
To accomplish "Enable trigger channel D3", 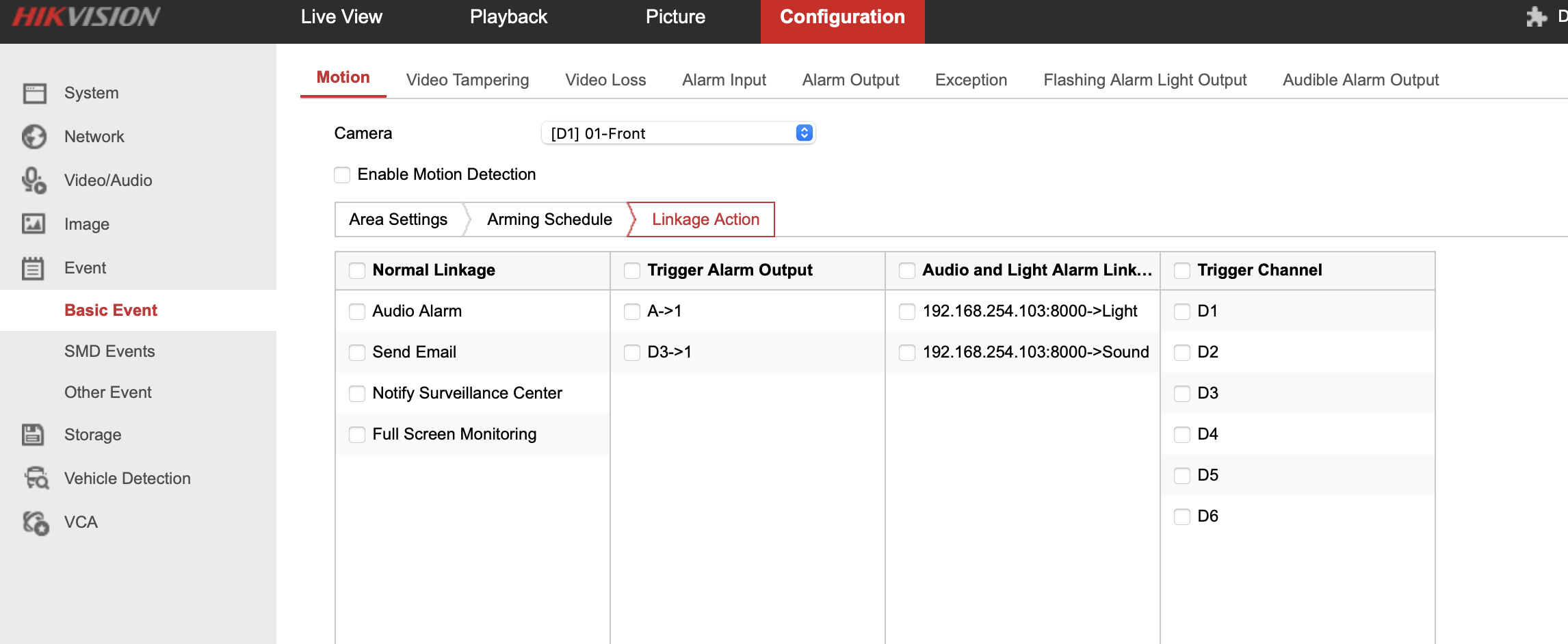I will (1181, 393).
